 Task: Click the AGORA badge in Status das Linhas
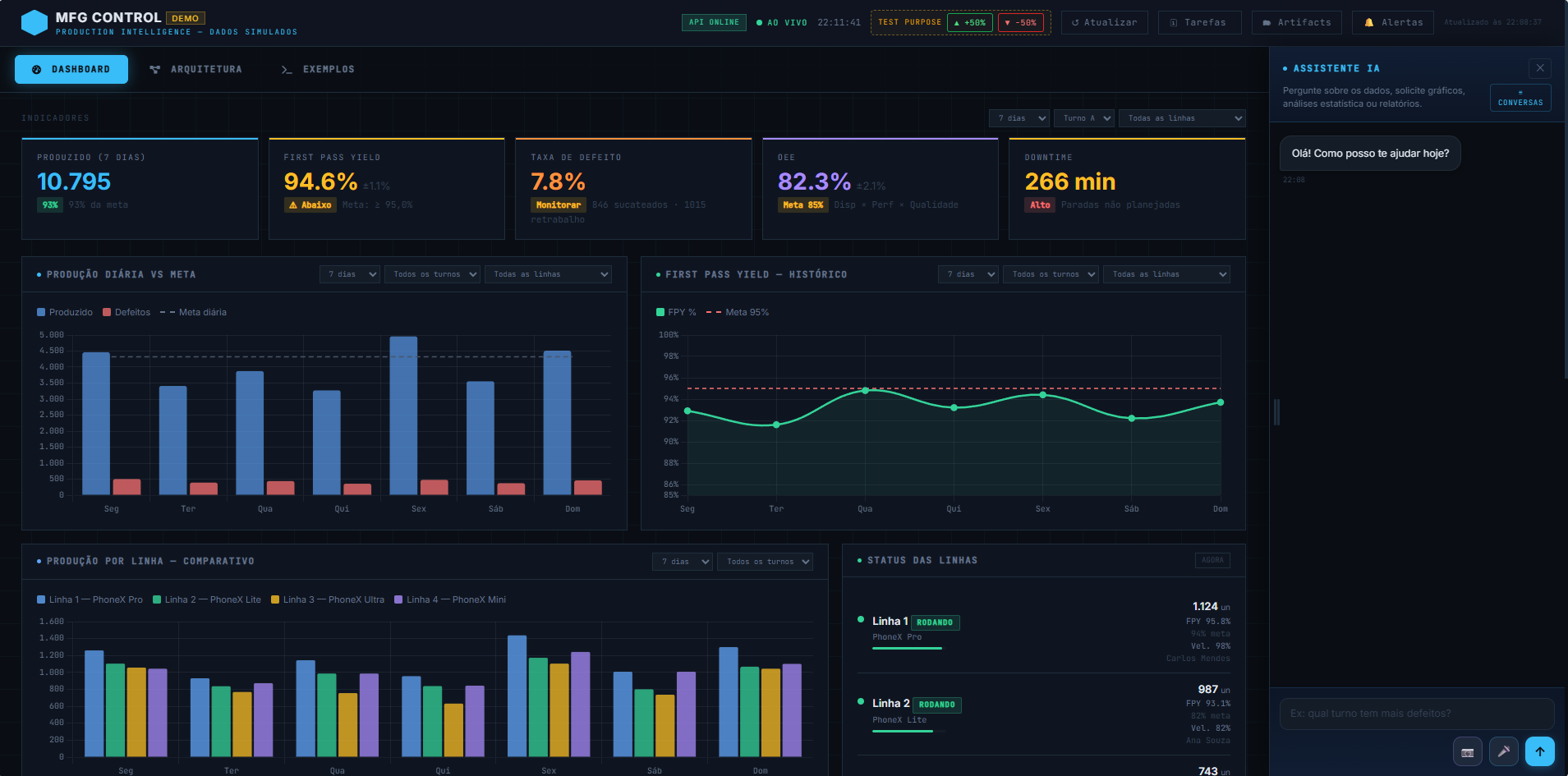(1212, 560)
